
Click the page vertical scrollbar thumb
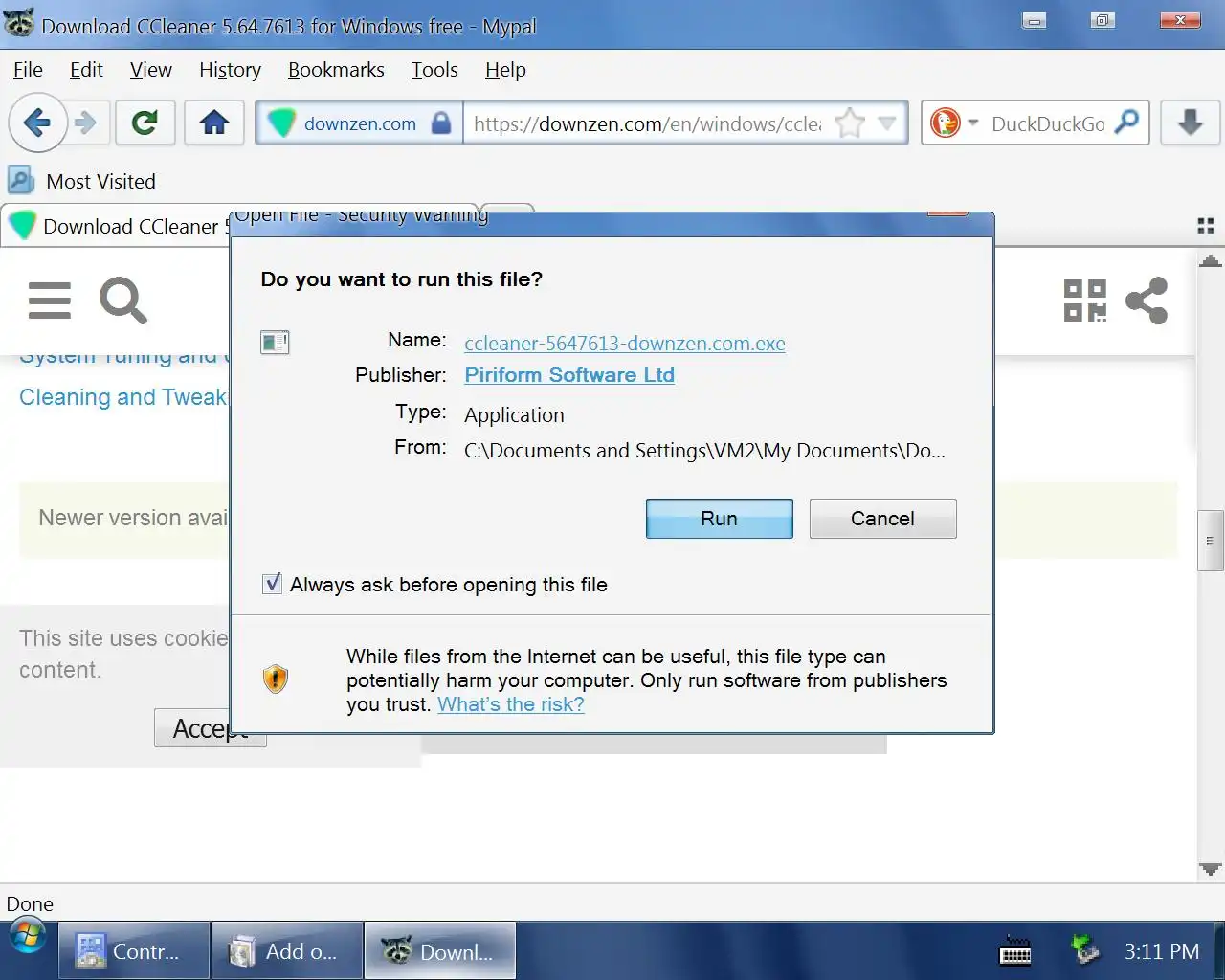coord(1211,541)
